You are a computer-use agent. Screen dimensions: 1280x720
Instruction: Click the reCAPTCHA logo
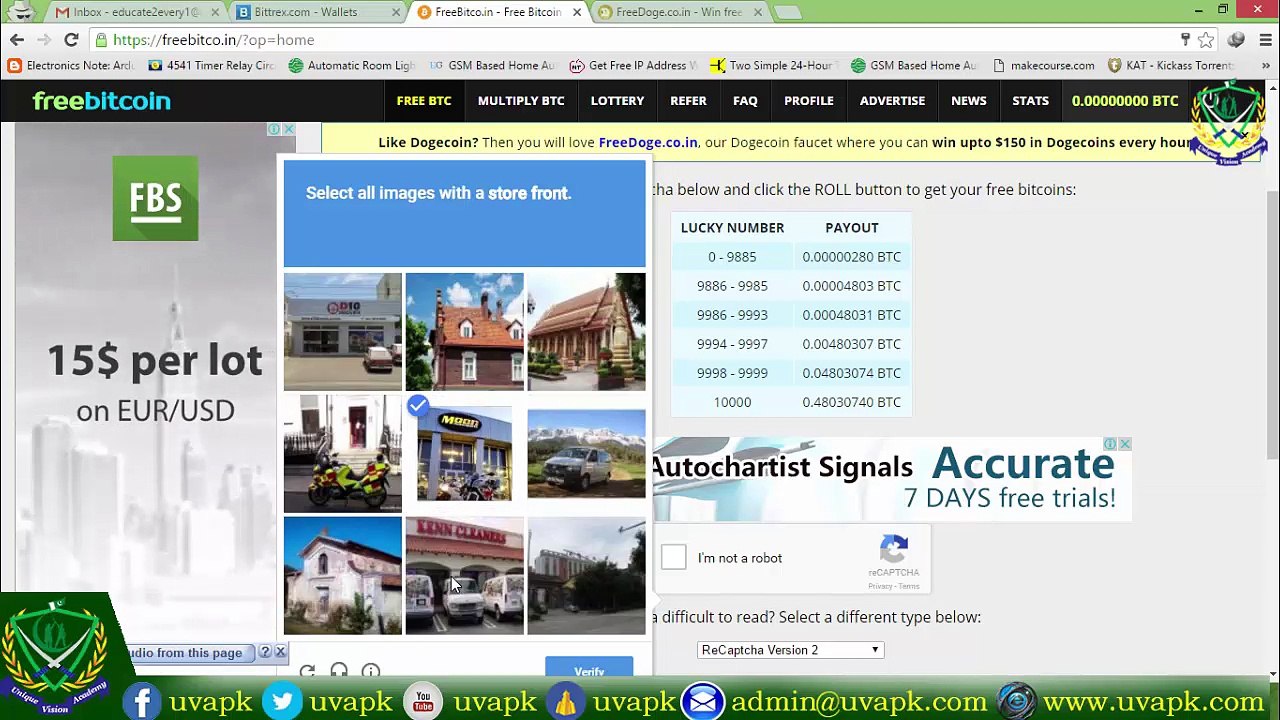point(893,549)
